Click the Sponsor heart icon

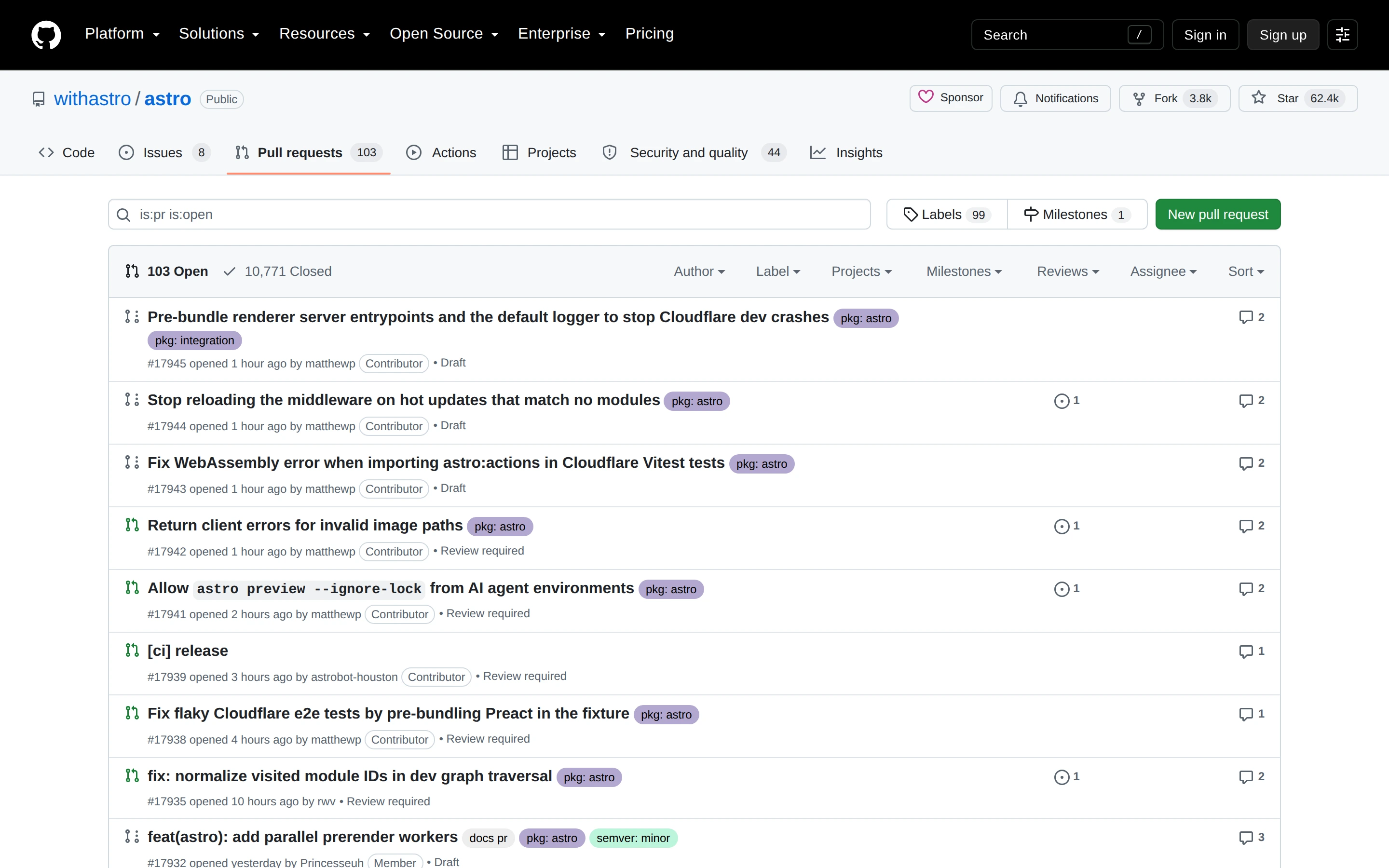coord(925,97)
